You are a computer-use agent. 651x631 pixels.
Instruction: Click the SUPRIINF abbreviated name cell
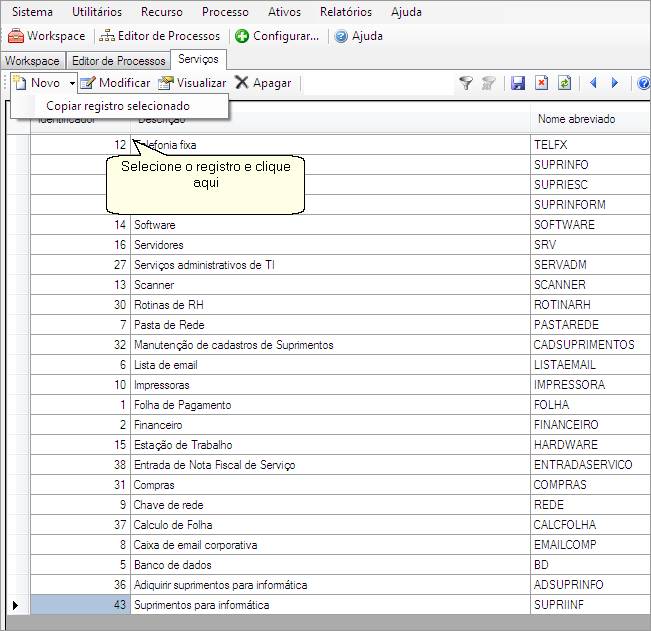point(590,605)
